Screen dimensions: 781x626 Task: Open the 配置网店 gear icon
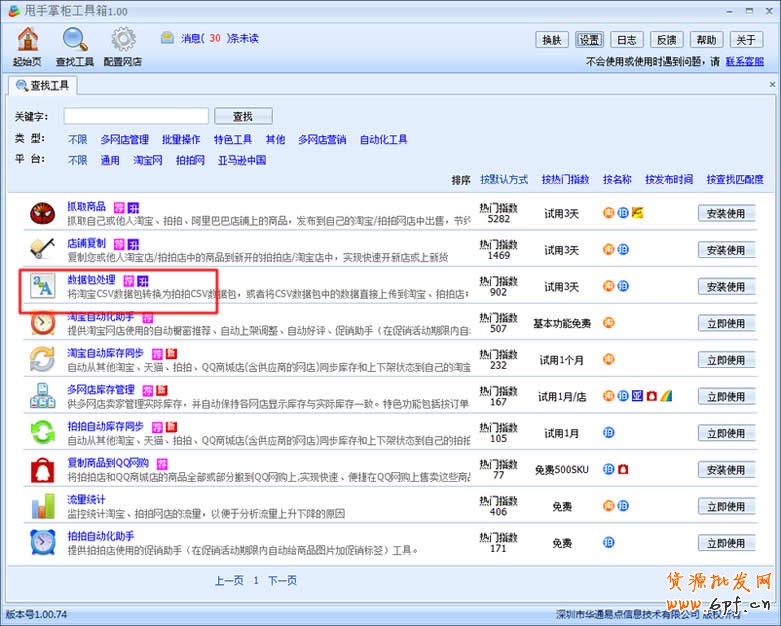pyautogui.click(x=123, y=39)
